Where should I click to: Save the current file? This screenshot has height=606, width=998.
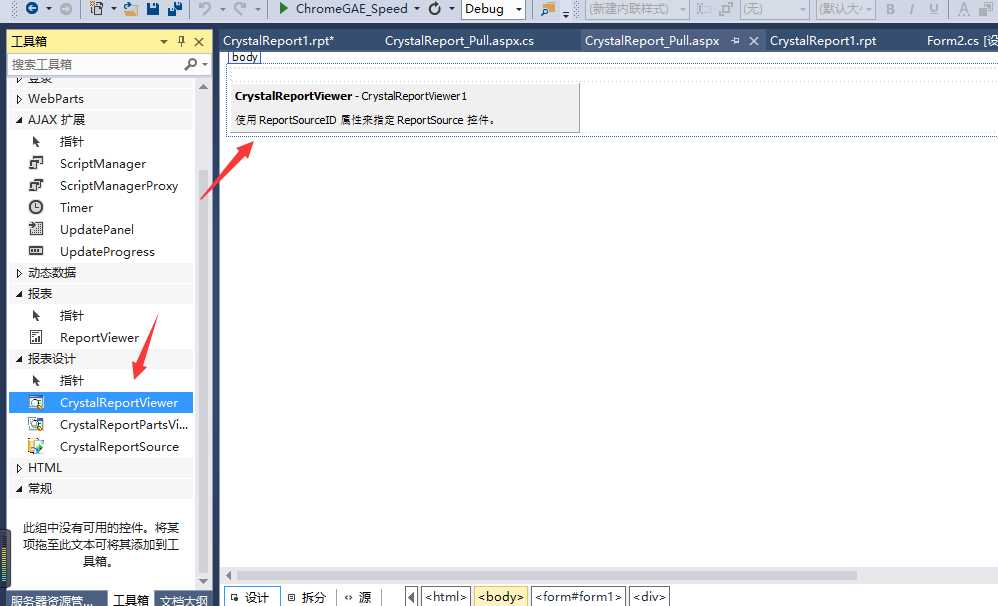pyautogui.click(x=153, y=8)
